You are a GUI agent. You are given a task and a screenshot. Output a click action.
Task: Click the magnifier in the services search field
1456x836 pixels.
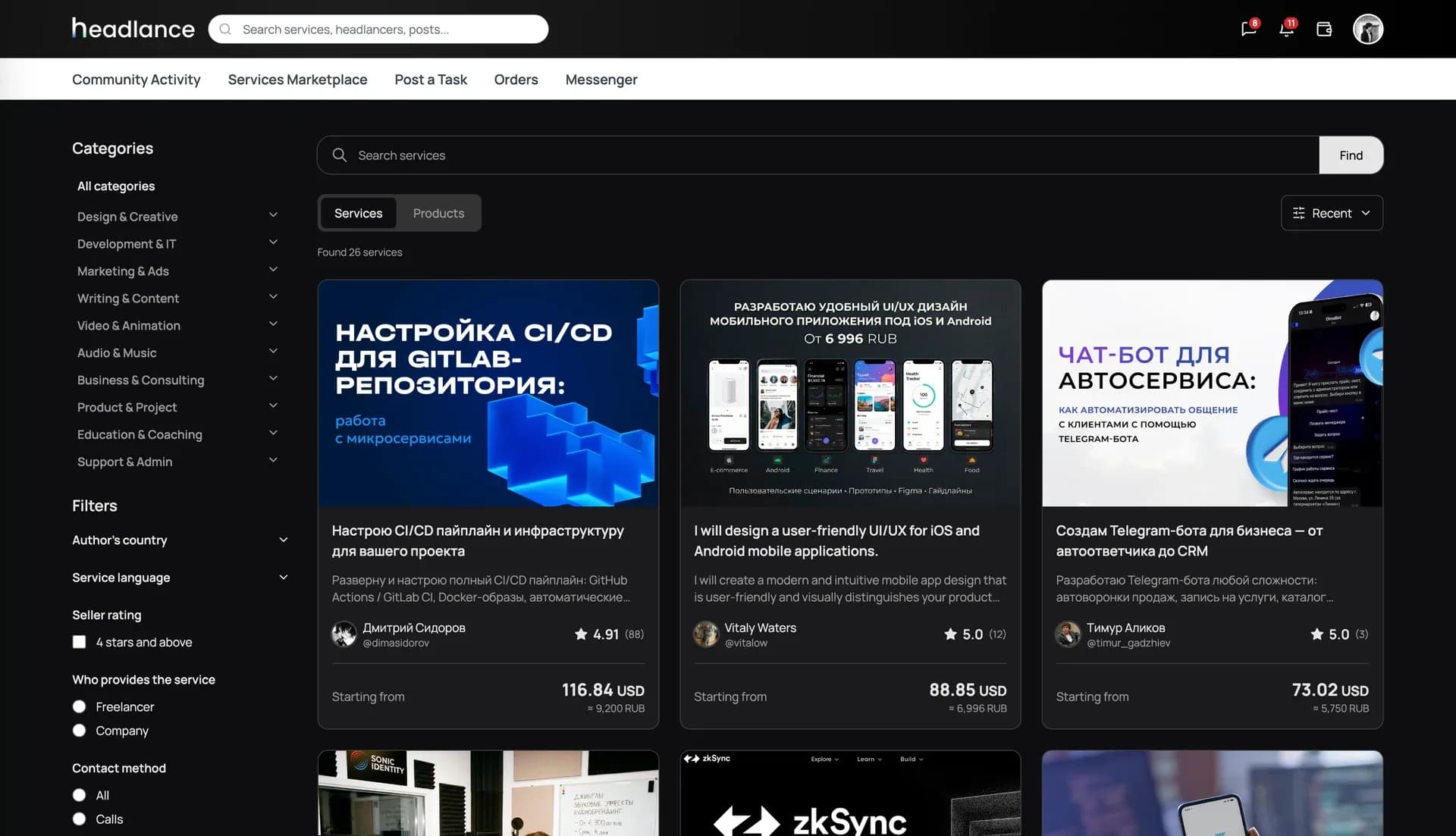click(x=339, y=155)
